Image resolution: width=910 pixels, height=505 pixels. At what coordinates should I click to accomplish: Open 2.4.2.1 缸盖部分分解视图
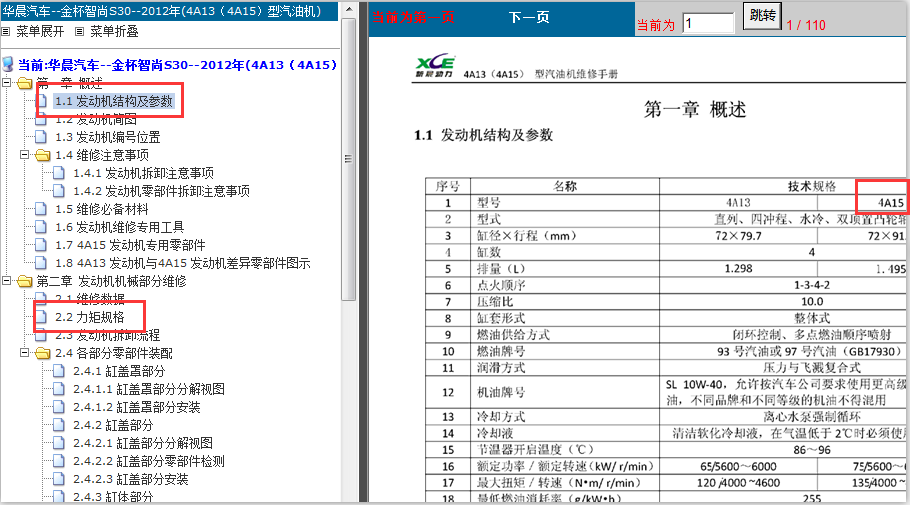(143, 443)
